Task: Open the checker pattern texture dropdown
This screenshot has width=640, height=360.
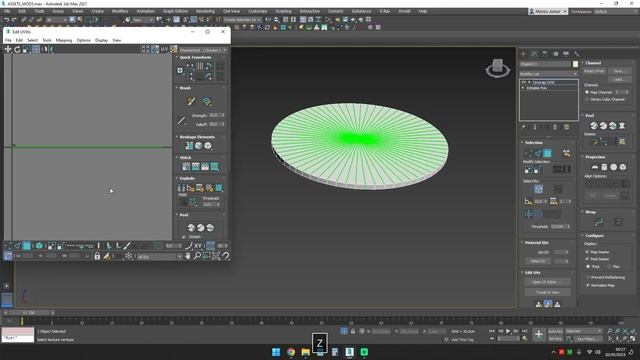Action: point(203,50)
